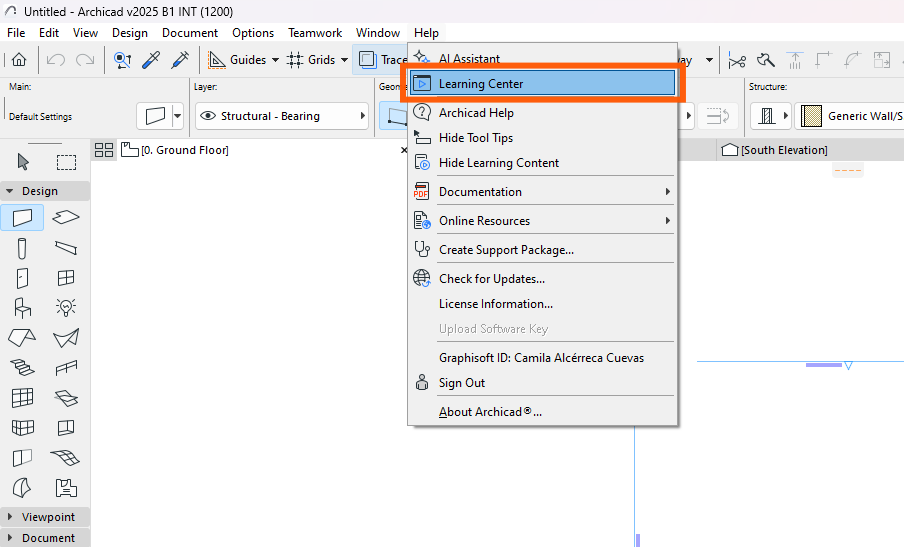This screenshot has width=904, height=547.
Task: Select the Railing tool in toolbox
Action: (66, 368)
